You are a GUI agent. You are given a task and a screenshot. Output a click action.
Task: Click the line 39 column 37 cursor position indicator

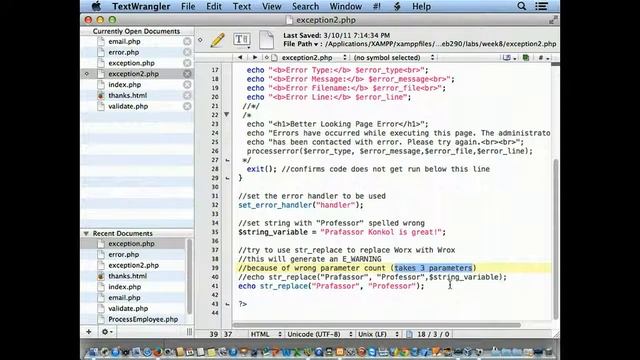[221, 334]
